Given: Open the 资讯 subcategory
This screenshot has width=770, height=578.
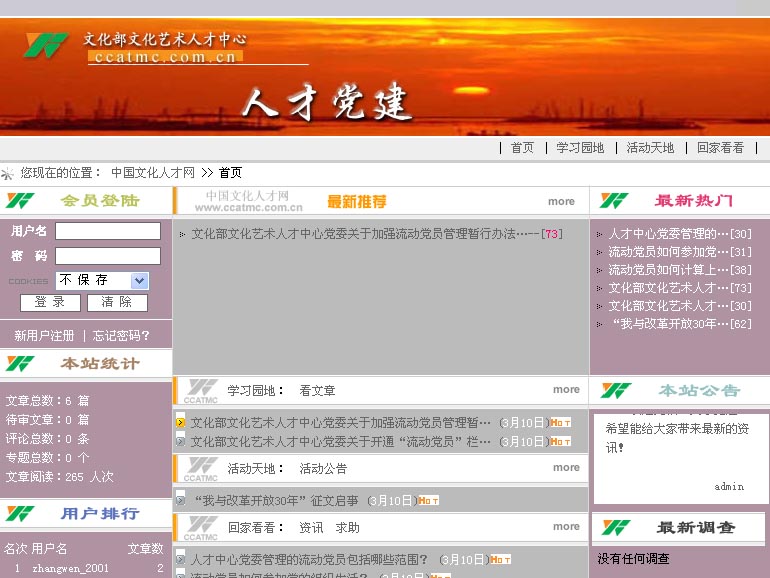Looking at the screenshot, I should coord(311,528).
